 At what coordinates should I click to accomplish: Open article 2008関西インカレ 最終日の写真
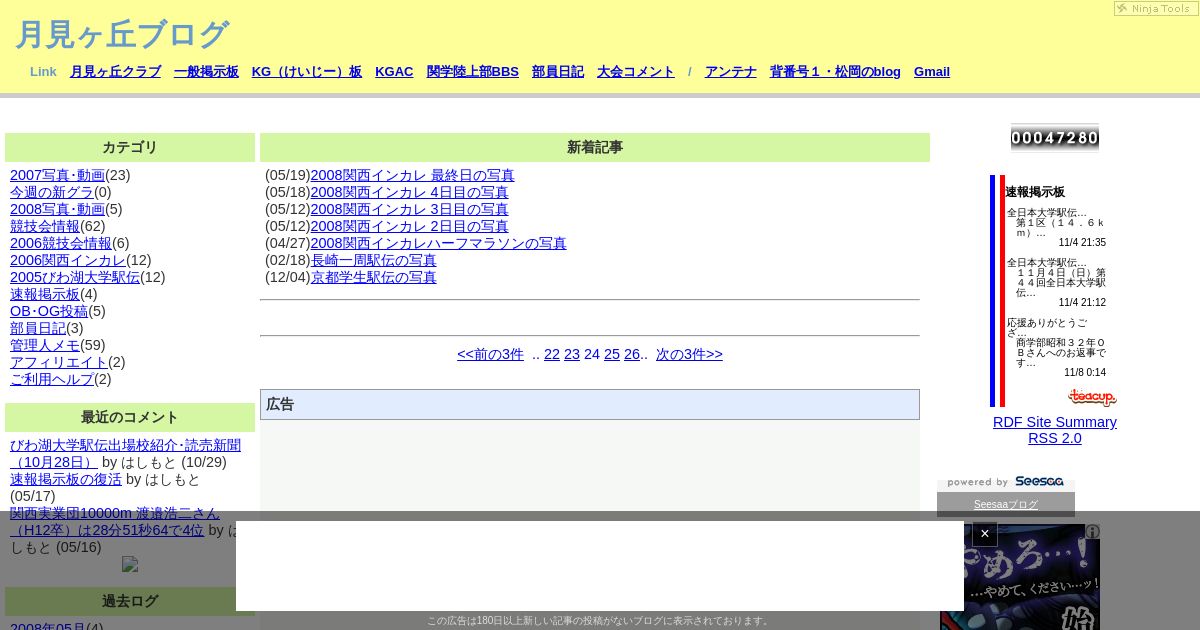412,175
